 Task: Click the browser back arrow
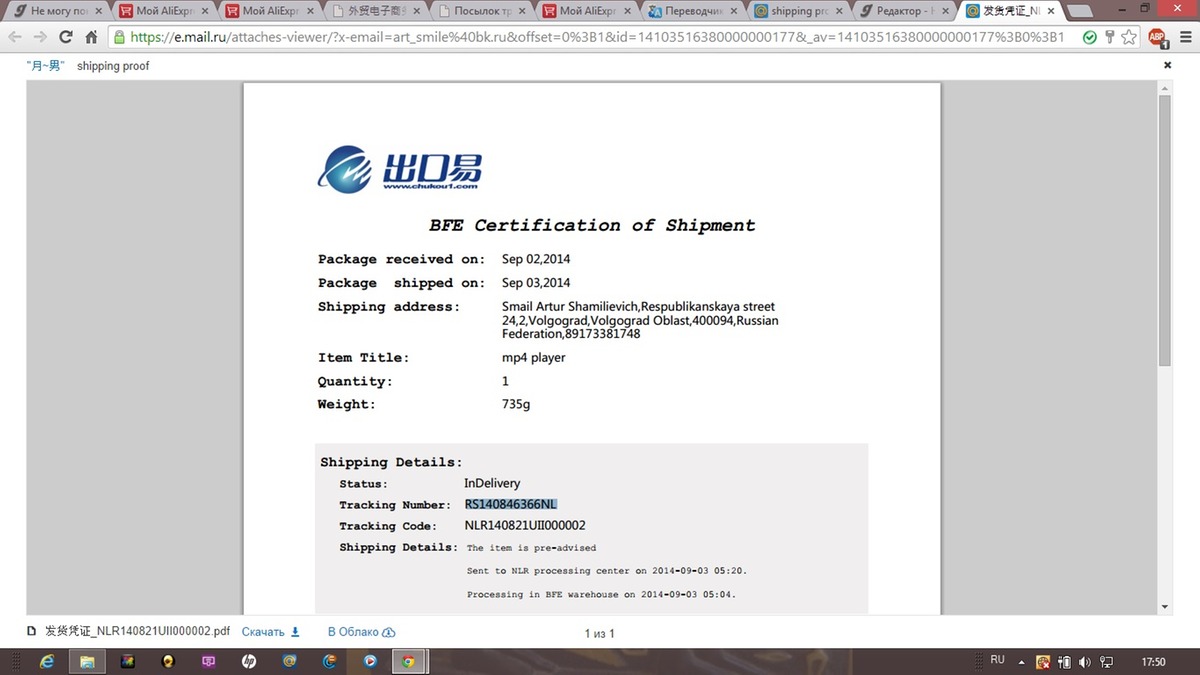point(15,37)
